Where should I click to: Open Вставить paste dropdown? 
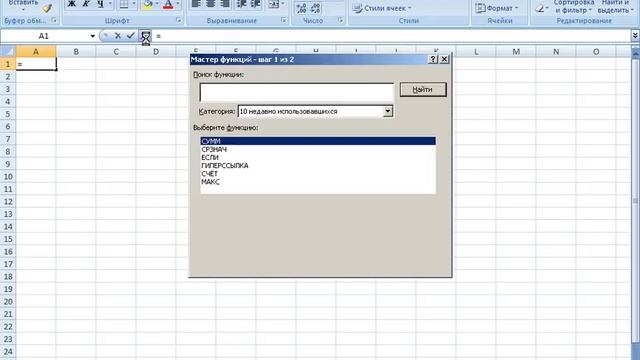tap(23, 10)
